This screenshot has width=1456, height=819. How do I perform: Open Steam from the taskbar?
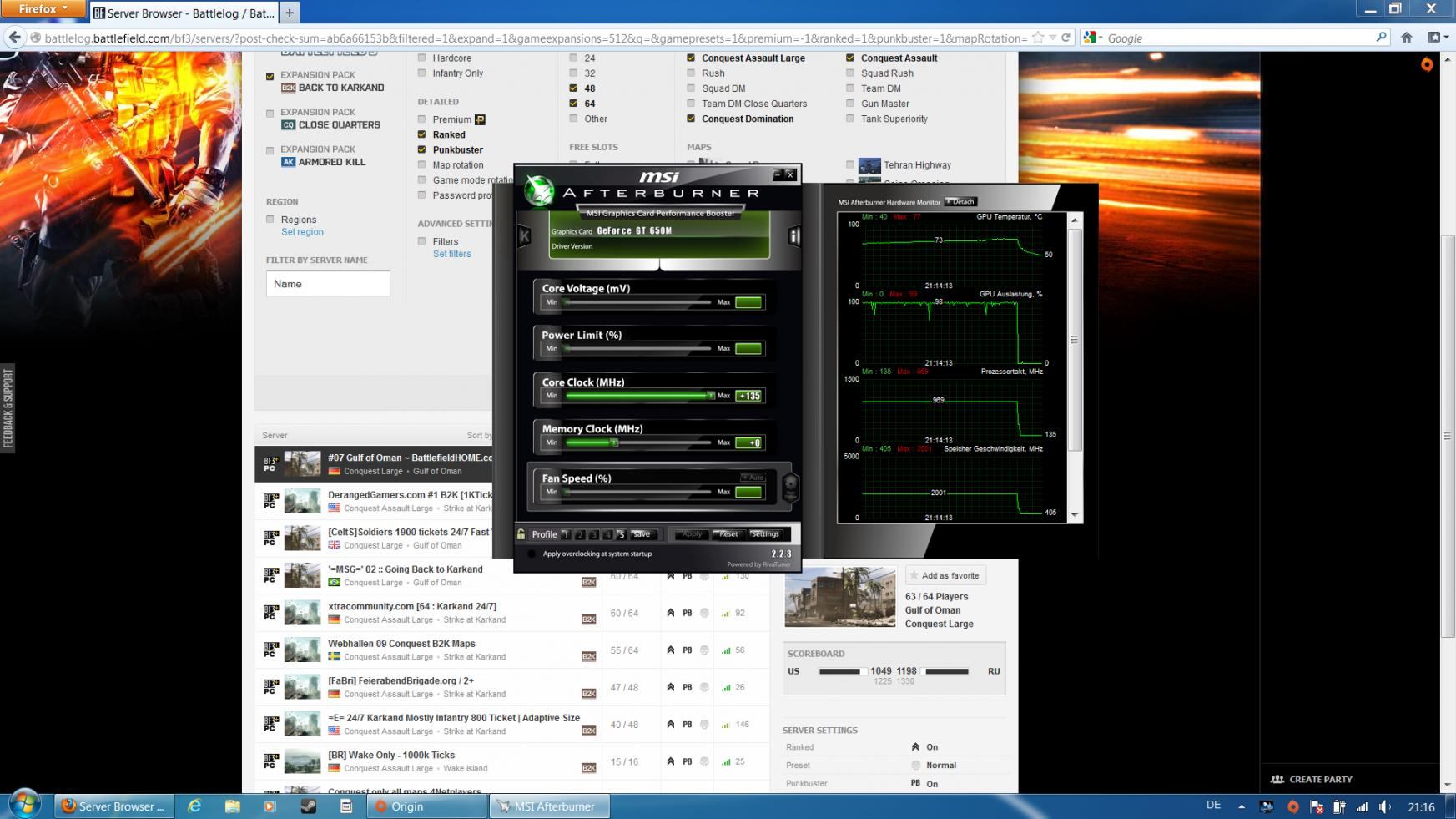pos(308,806)
